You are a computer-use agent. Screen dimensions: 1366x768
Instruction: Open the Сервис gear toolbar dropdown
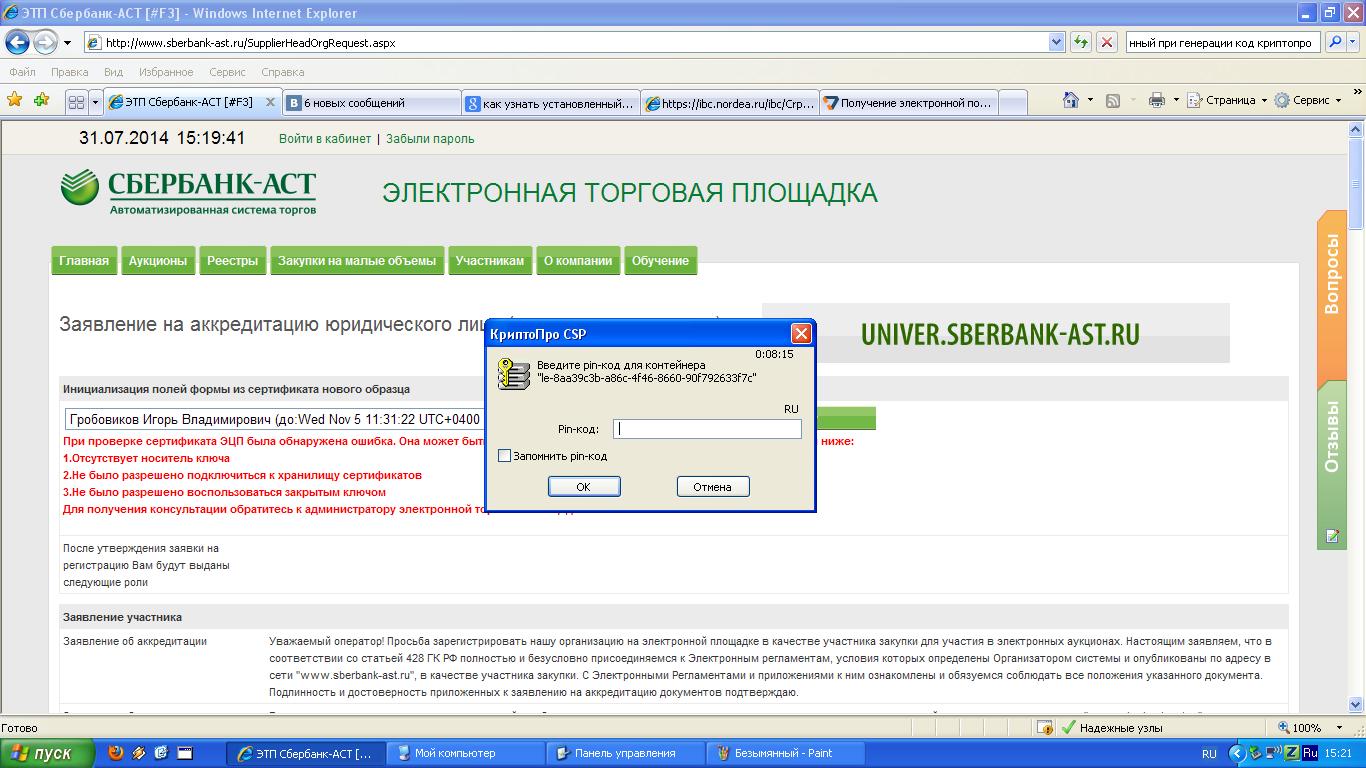coord(1308,100)
